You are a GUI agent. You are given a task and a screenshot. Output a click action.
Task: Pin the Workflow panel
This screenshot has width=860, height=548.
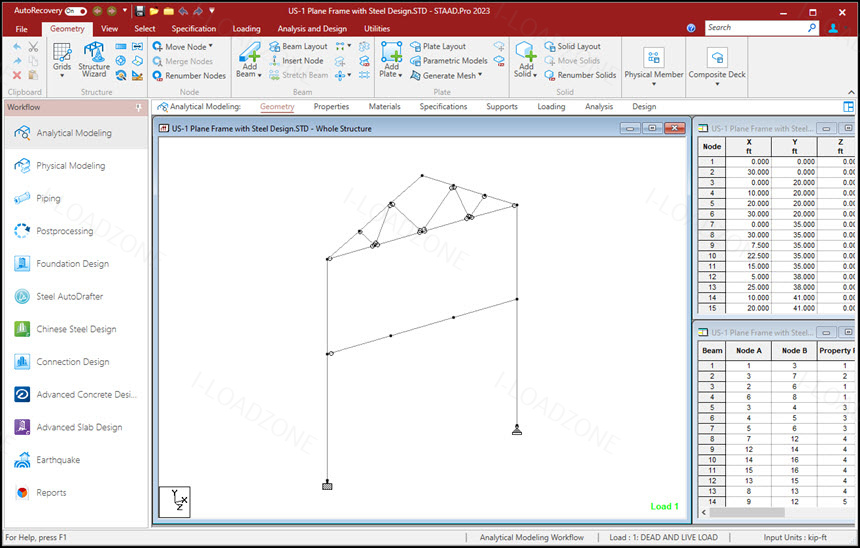pos(139,108)
